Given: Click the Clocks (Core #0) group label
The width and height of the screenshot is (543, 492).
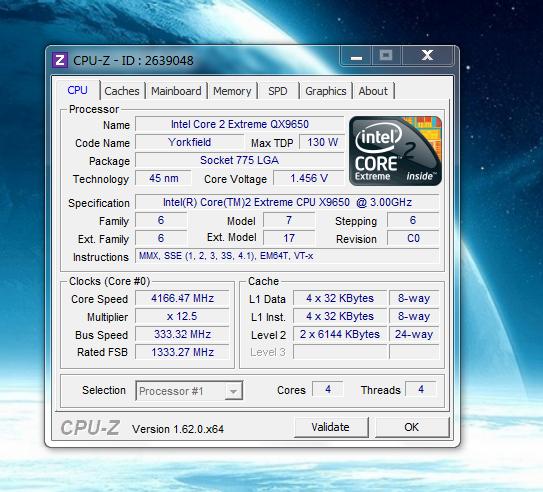Looking at the screenshot, I should click(109, 281).
